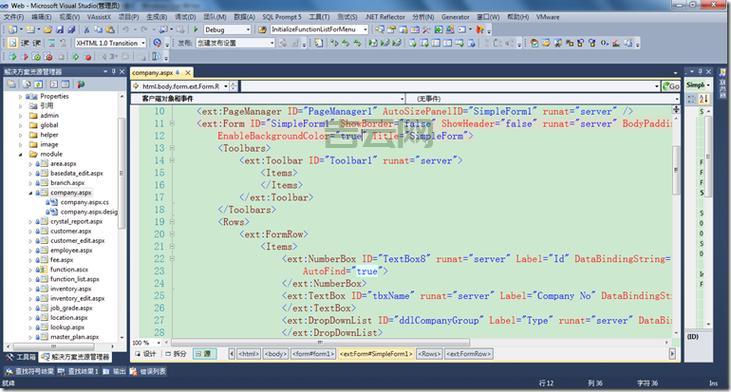
Task: Click the last orange icon on top toolbar
Action: coord(480,29)
